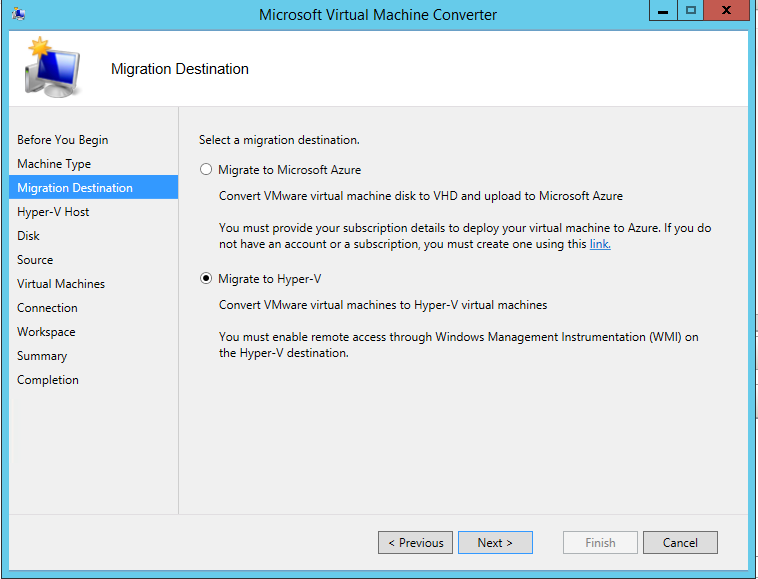Go to the Workspace step

click(x=46, y=332)
